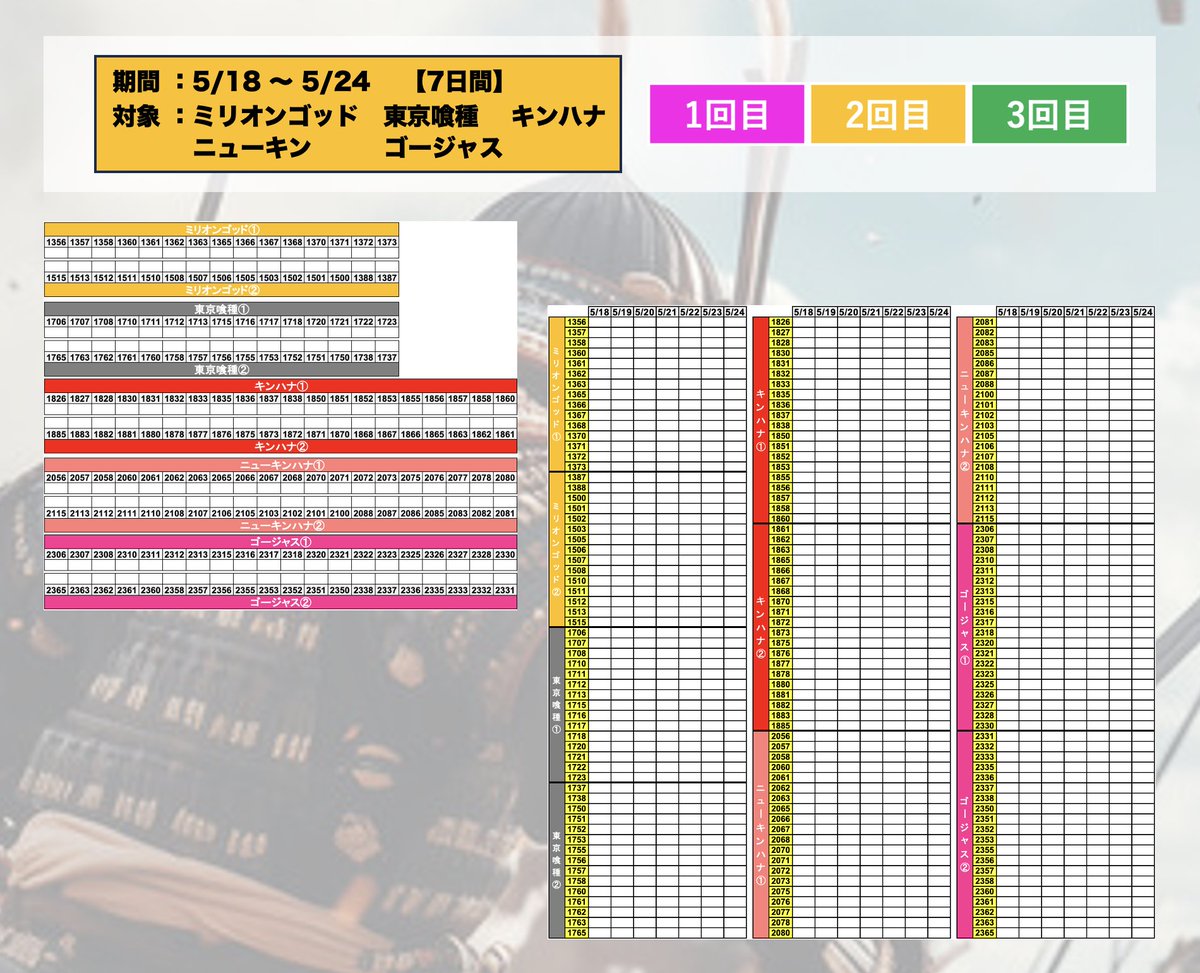This screenshot has width=1200, height=973.
Task: Click row label 2110 in the date grid
Action: click(985, 477)
